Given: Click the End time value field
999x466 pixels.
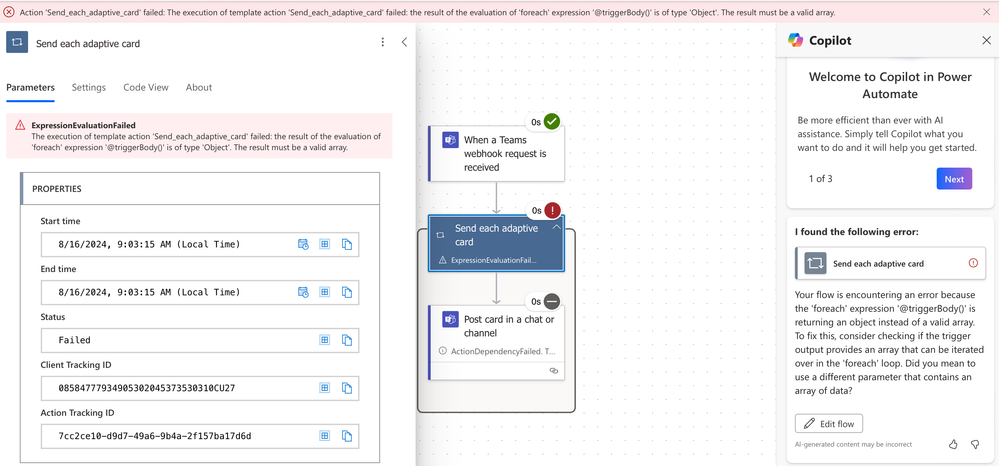Looking at the screenshot, I should tap(199, 292).
